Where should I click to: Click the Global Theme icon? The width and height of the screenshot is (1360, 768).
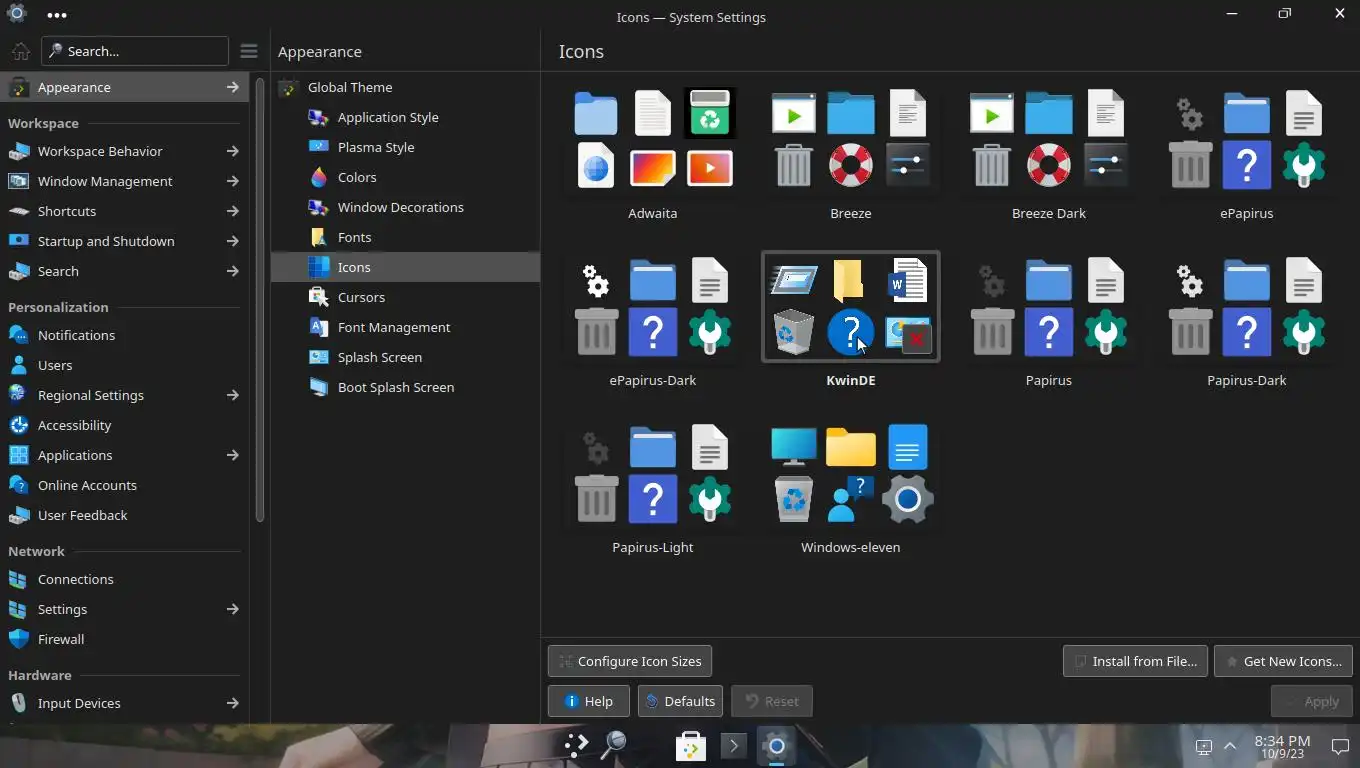tap(289, 87)
